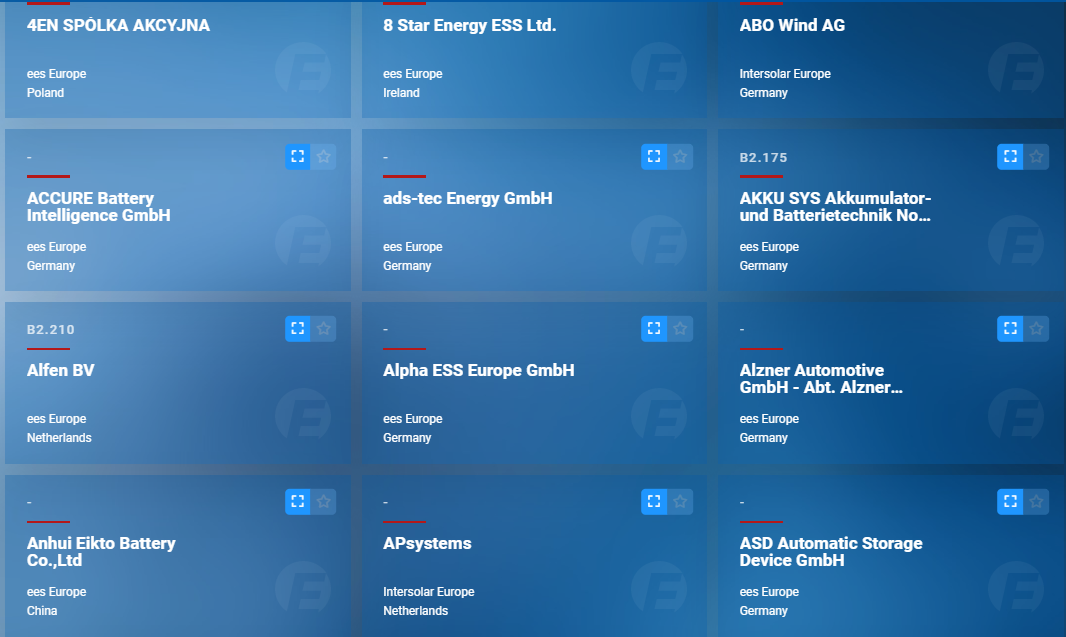Click "Germany" under ACCURE Battery Intelligence
The height and width of the screenshot is (637, 1066).
coord(51,266)
